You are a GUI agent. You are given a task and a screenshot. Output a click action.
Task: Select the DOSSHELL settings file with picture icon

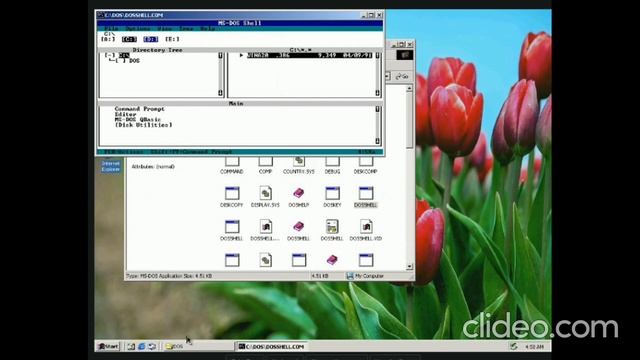[332, 227]
